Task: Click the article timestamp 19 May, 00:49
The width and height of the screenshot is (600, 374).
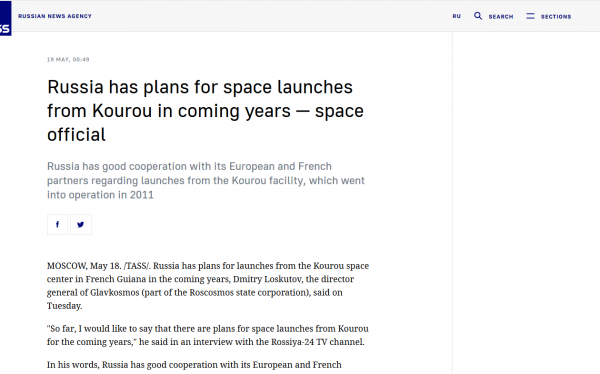Action: point(68,59)
